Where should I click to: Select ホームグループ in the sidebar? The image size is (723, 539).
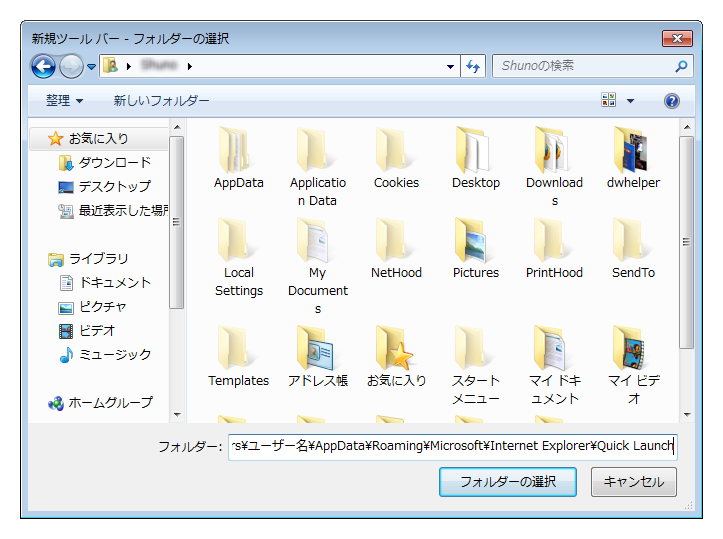110,402
